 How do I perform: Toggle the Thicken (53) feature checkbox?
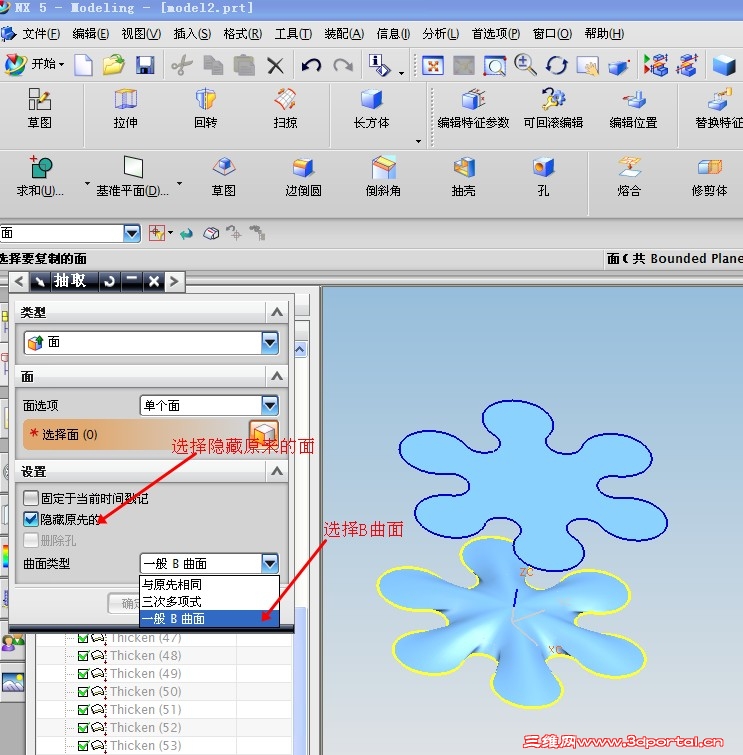click(x=83, y=745)
